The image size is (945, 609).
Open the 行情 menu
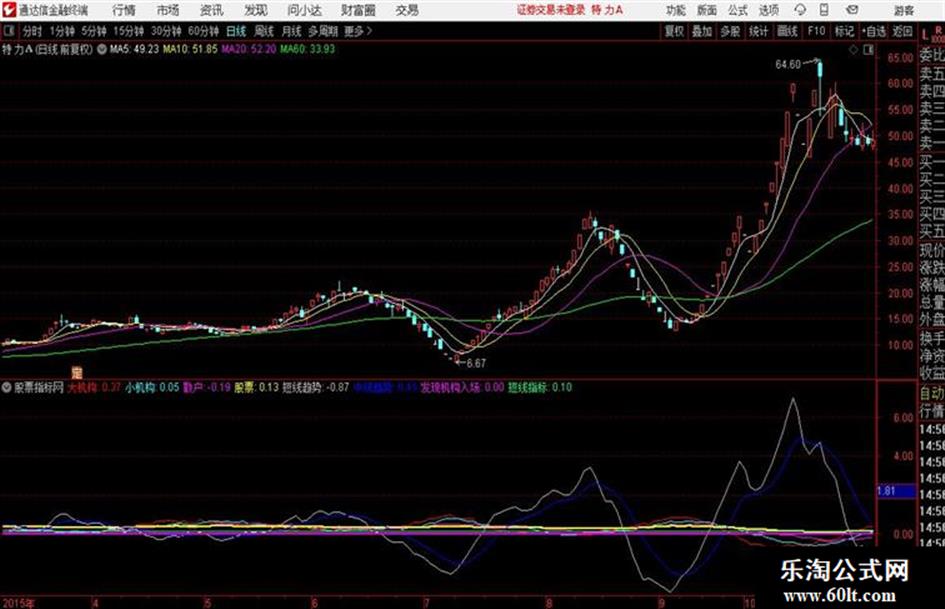124,10
